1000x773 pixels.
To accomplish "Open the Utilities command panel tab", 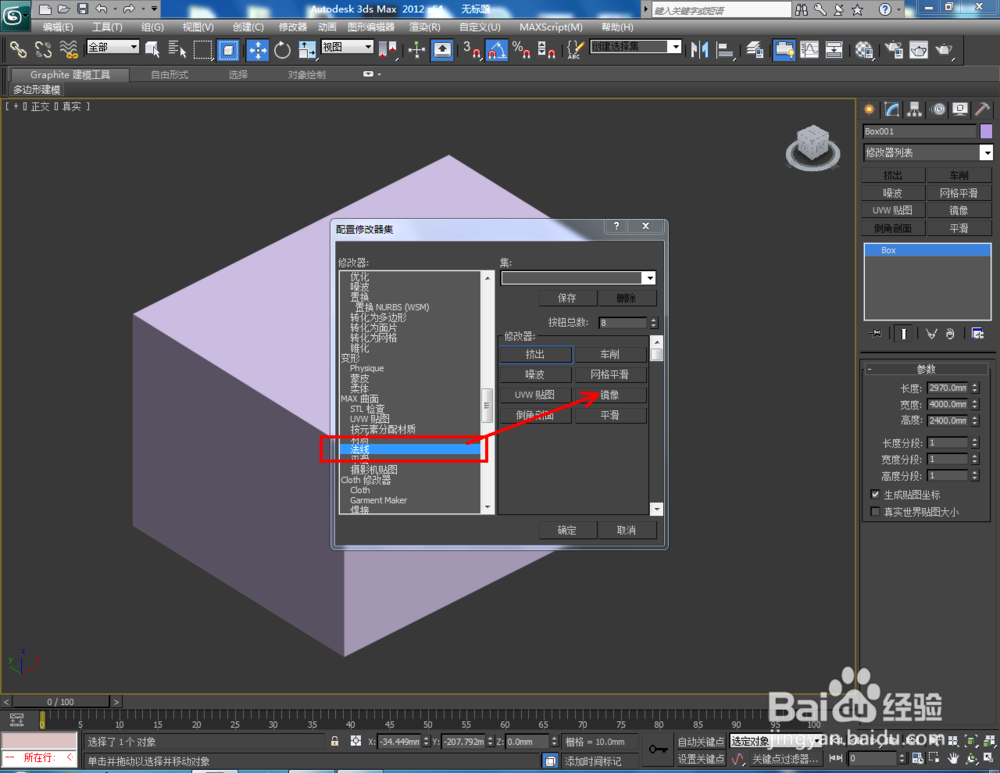I will click(x=982, y=110).
